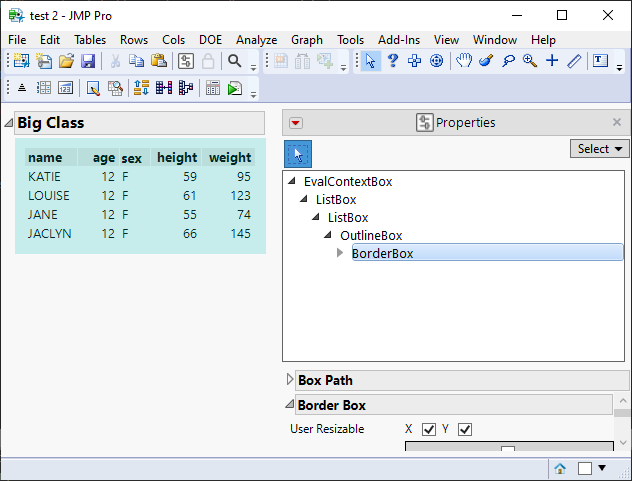Select the Grabber hand tool
632x481 pixels.
click(464, 61)
